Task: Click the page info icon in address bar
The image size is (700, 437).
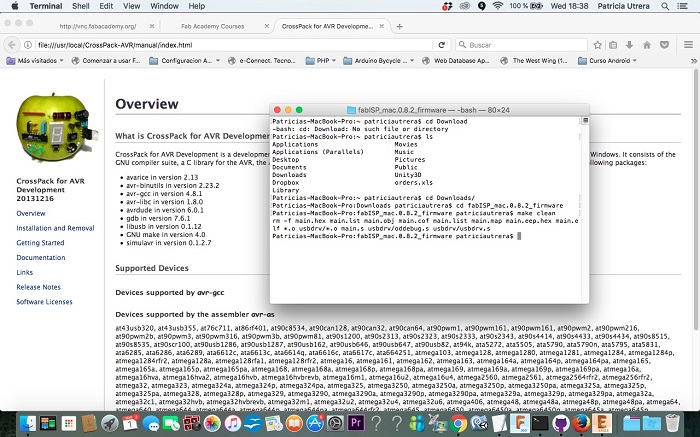Action: 28,45
